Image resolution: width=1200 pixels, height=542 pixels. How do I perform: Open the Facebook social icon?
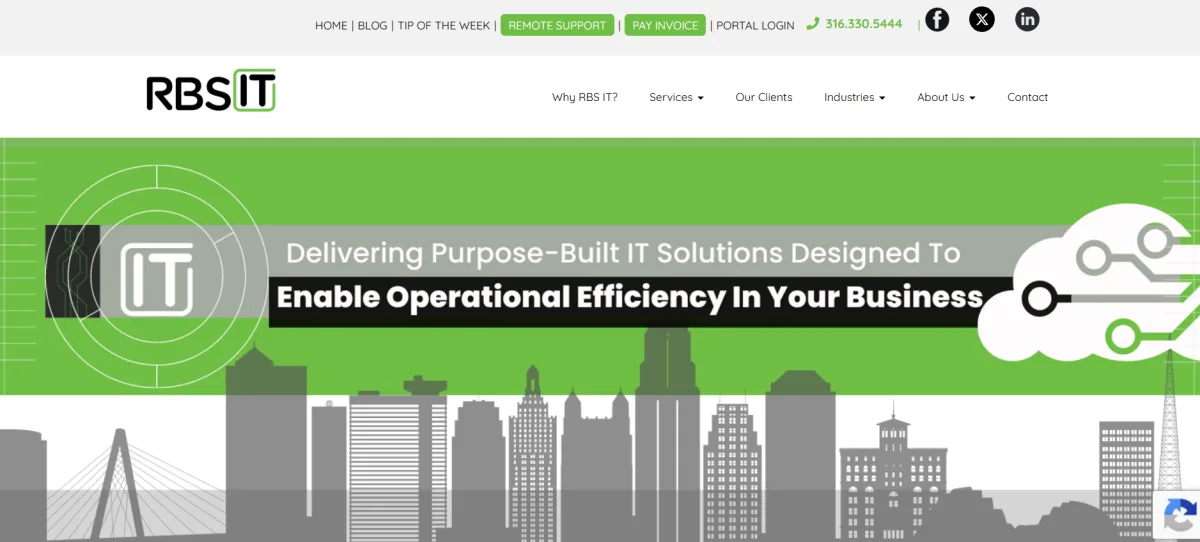pyautogui.click(x=936, y=19)
